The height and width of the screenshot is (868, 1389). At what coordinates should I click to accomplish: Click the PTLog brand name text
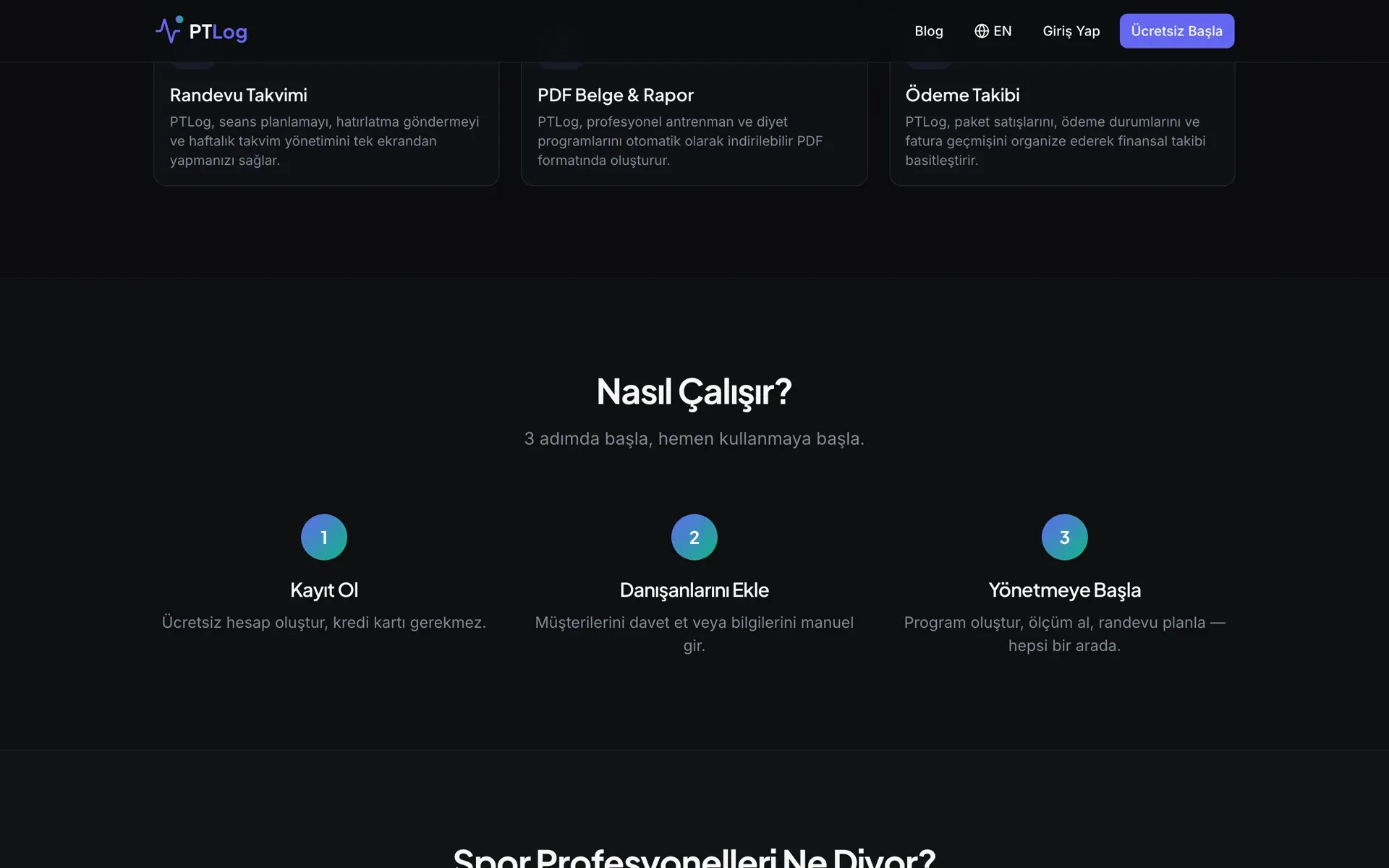[218, 32]
